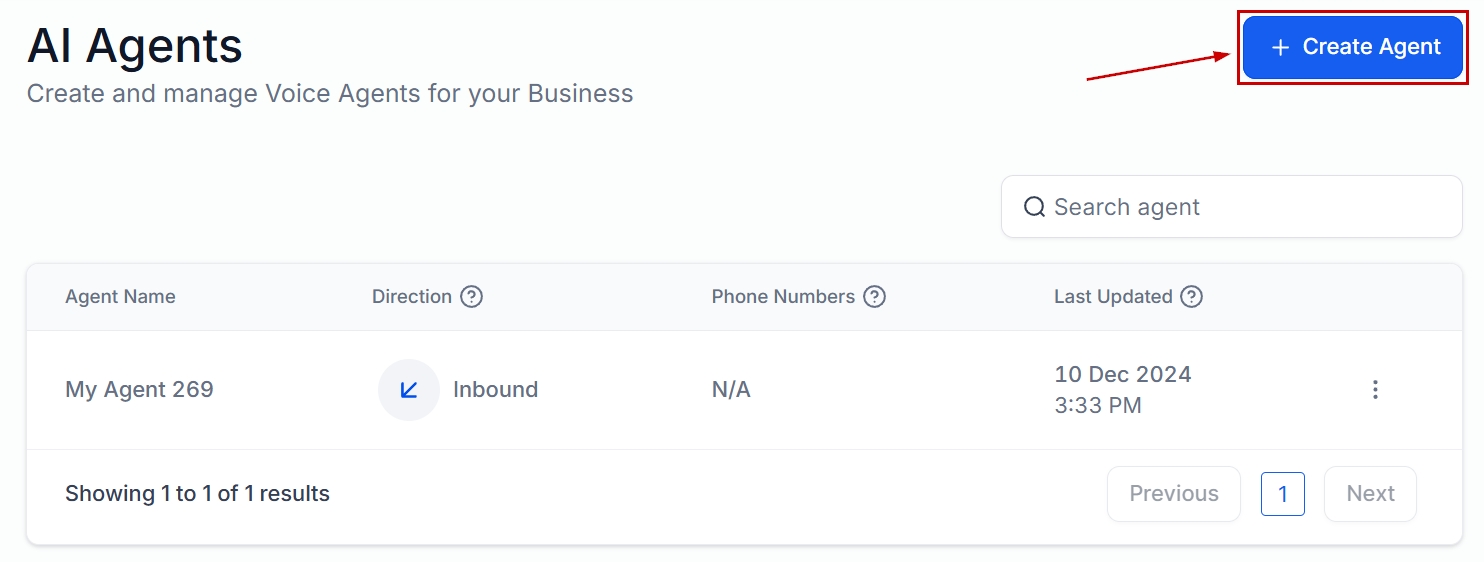Open the My Agent 269 row
The image size is (1484, 562).
(139, 390)
